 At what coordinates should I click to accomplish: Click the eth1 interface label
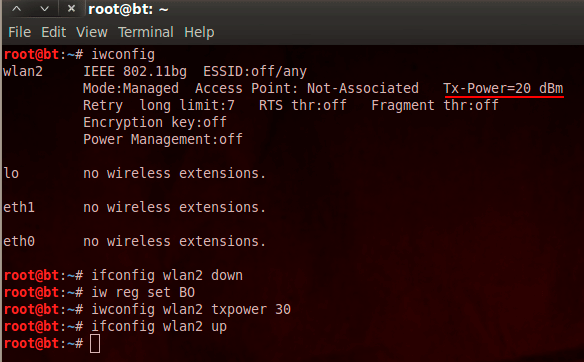pos(19,207)
